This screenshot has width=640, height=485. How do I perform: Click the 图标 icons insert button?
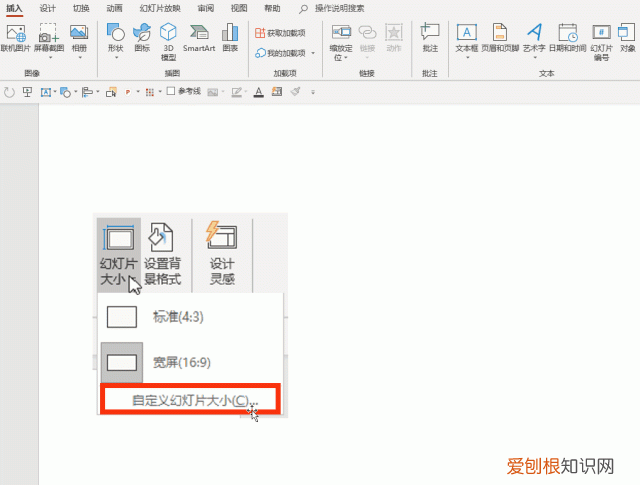(x=142, y=38)
